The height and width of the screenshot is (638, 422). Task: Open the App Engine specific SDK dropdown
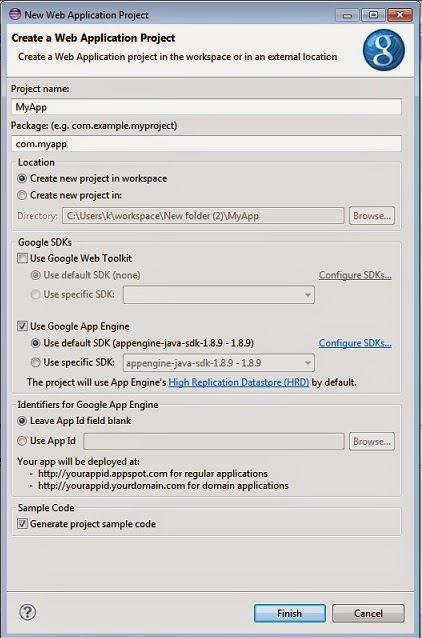pyautogui.click(x=219, y=363)
